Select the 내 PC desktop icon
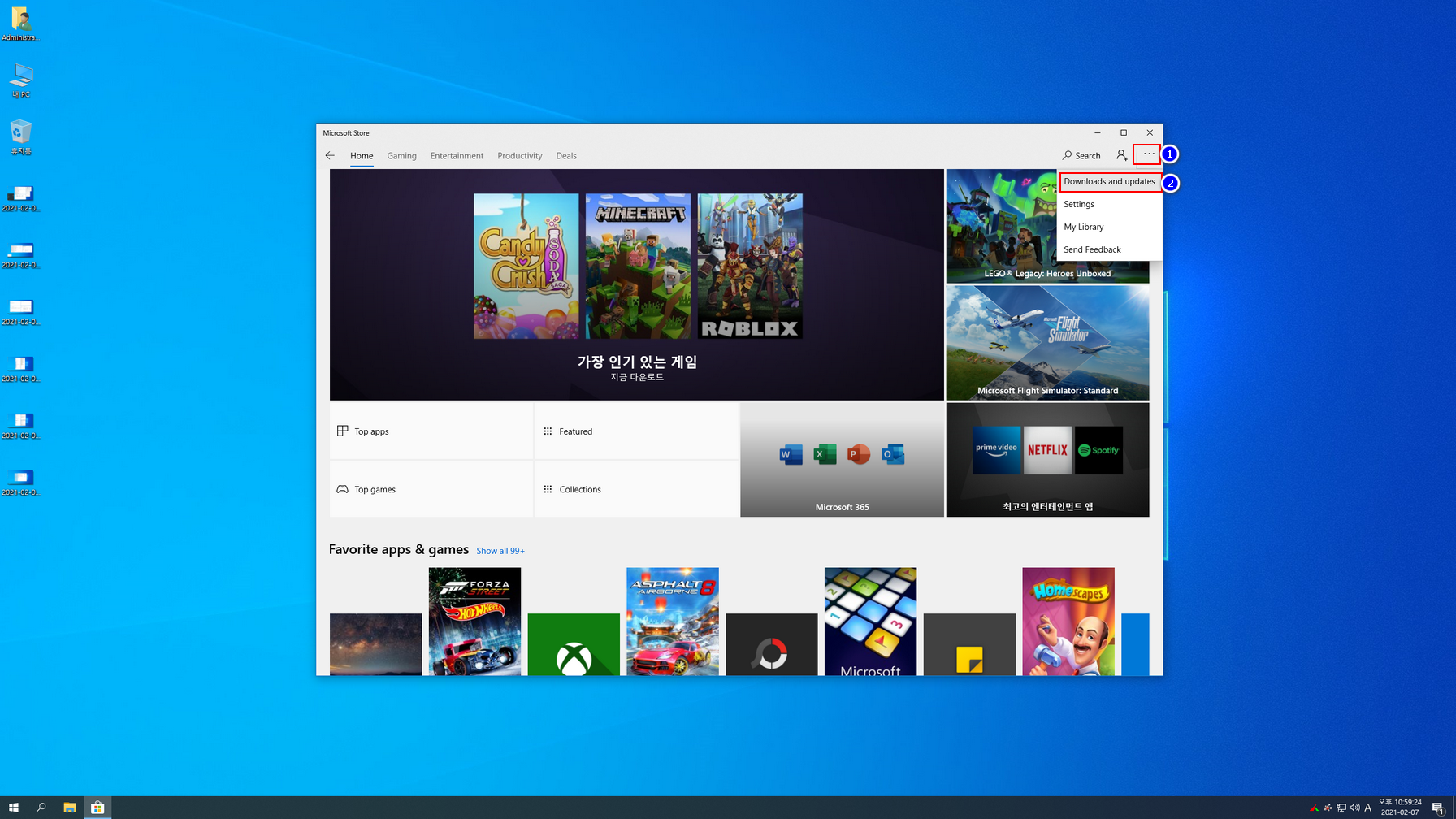Image resolution: width=1456 pixels, height=819 pixels. pos(21,80)
